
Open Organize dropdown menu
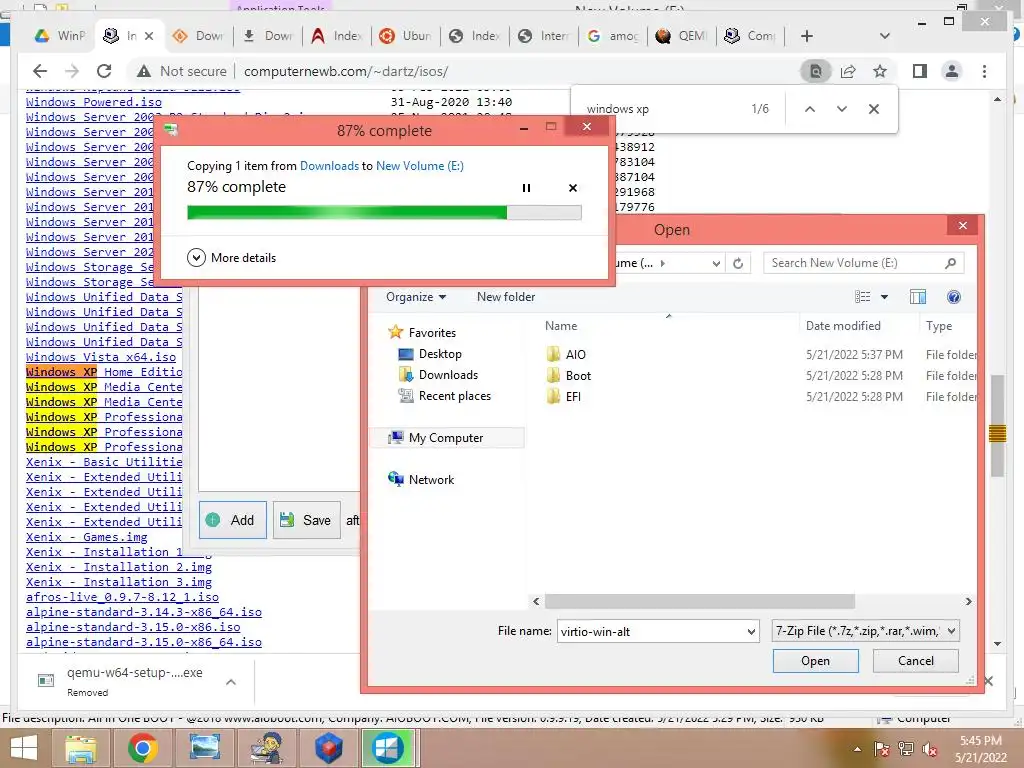(x=416, y=297)
